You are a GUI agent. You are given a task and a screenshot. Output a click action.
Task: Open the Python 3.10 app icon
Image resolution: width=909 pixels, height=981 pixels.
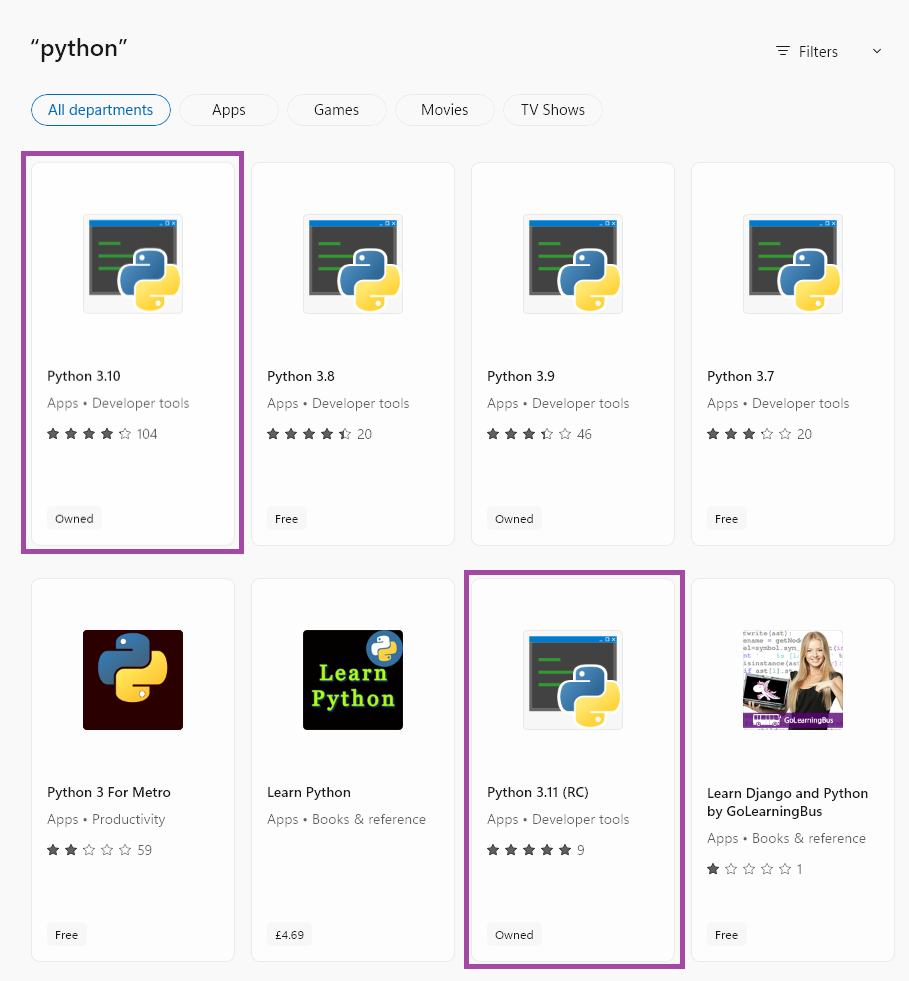[x=132, y=263]
